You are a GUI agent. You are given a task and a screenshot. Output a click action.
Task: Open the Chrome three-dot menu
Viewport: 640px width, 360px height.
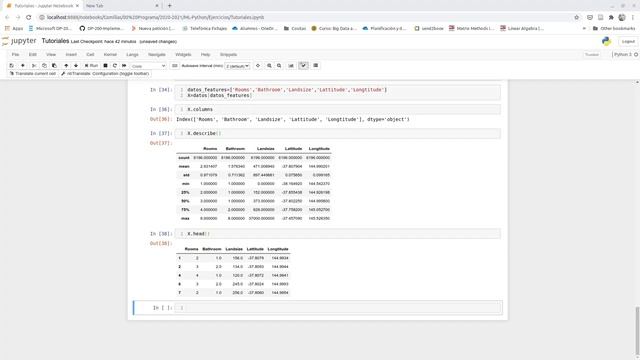tap(633, 18)
